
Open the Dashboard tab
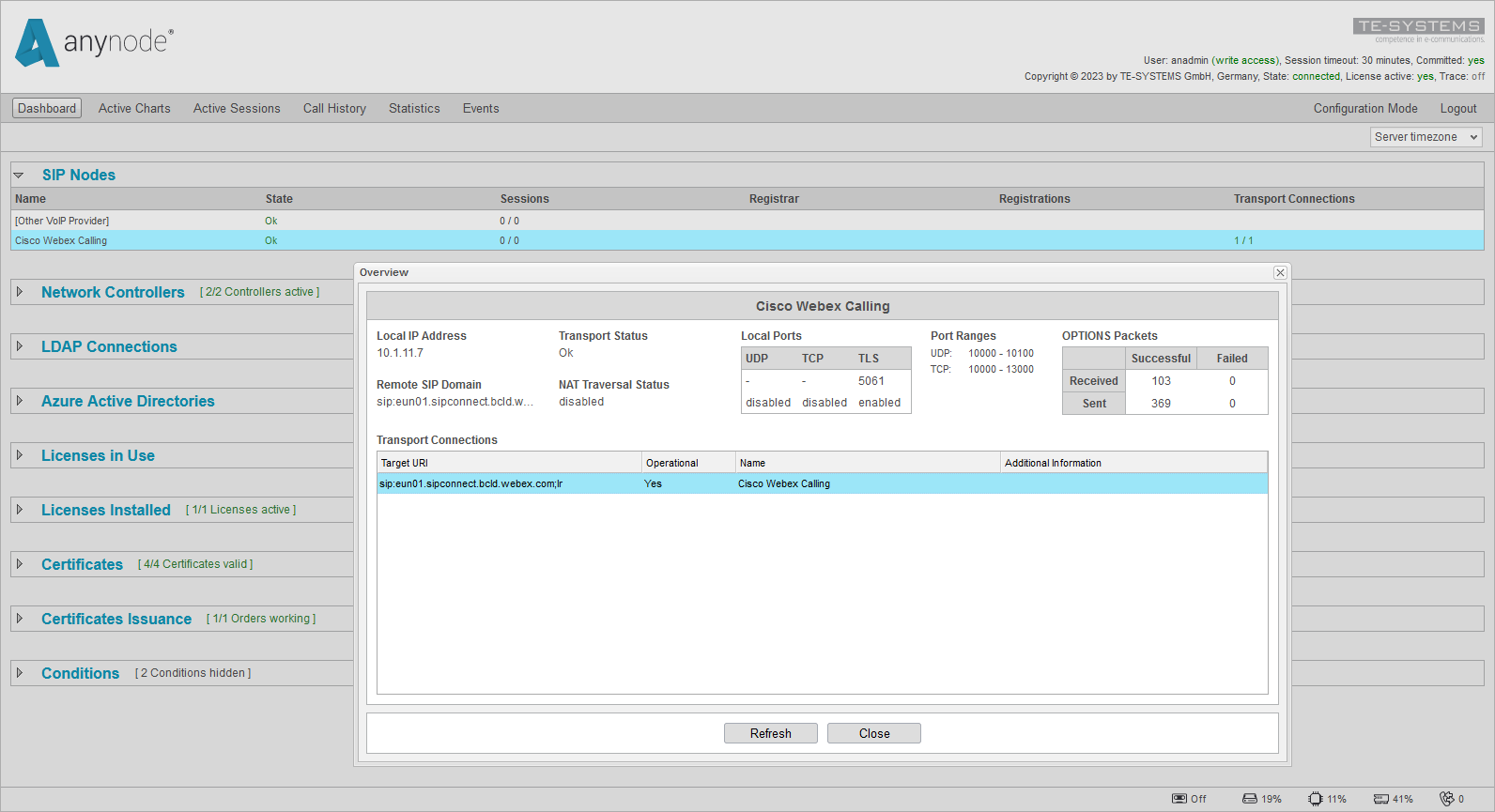pos(47,108)
